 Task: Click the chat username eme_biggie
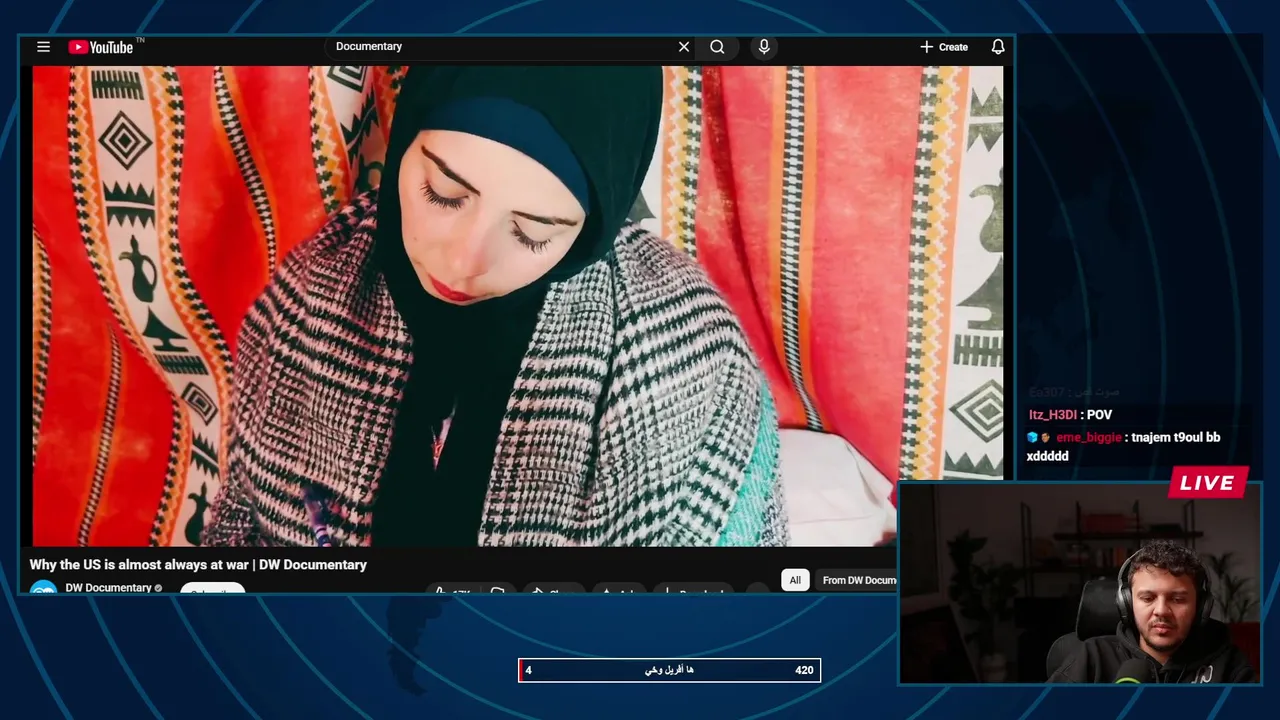pyautogui.click(x=1089, y=437)
